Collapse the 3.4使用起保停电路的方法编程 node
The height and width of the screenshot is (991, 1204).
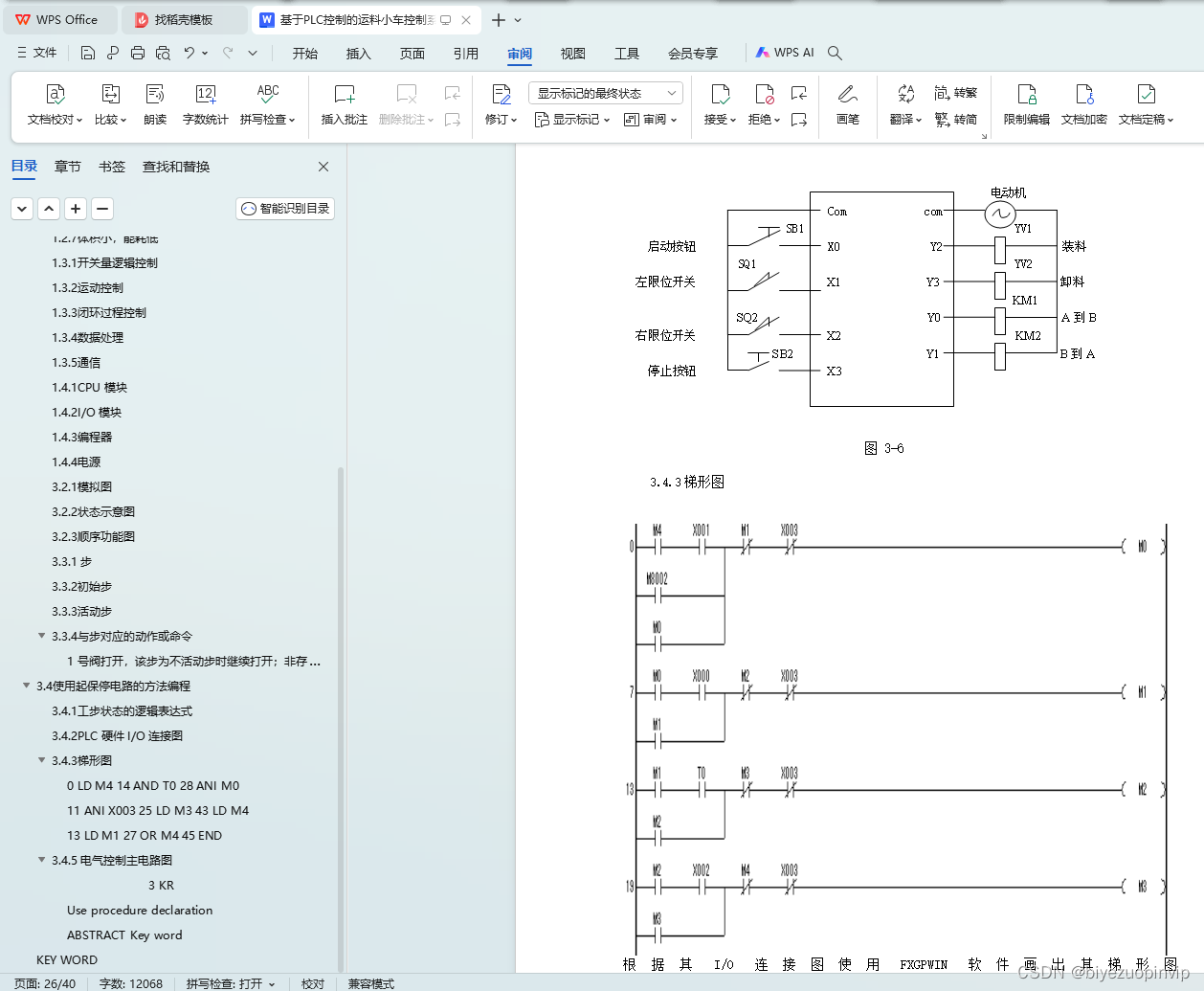point(26,686)
